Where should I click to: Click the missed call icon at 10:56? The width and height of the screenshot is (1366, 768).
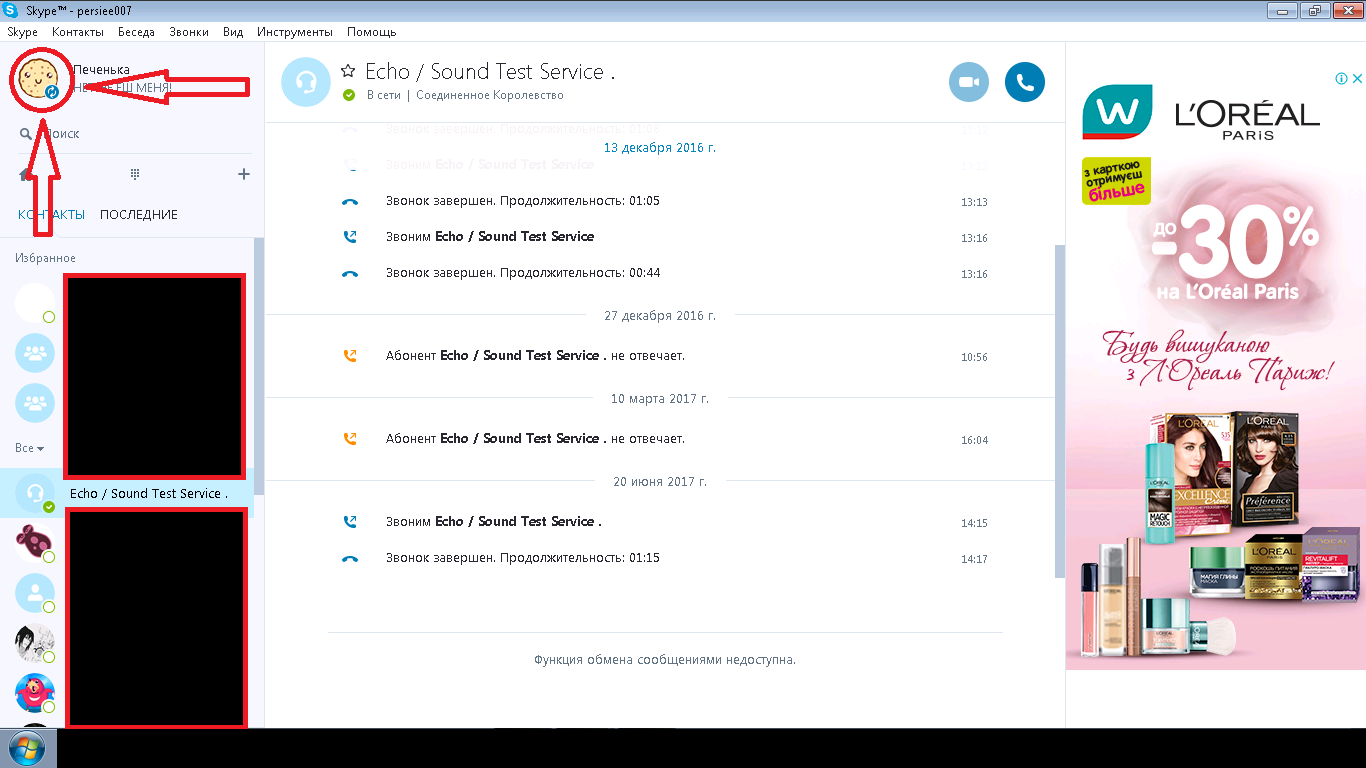click(x=350, y=355)
